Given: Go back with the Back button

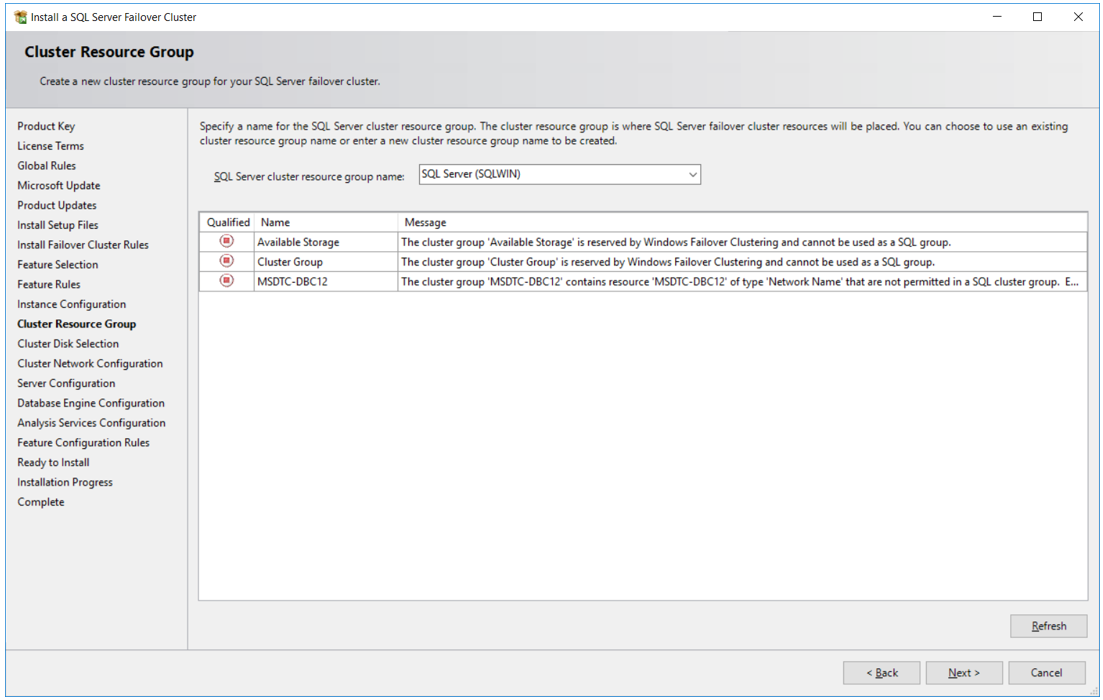Looking at the screenshot, I should 881,673.
